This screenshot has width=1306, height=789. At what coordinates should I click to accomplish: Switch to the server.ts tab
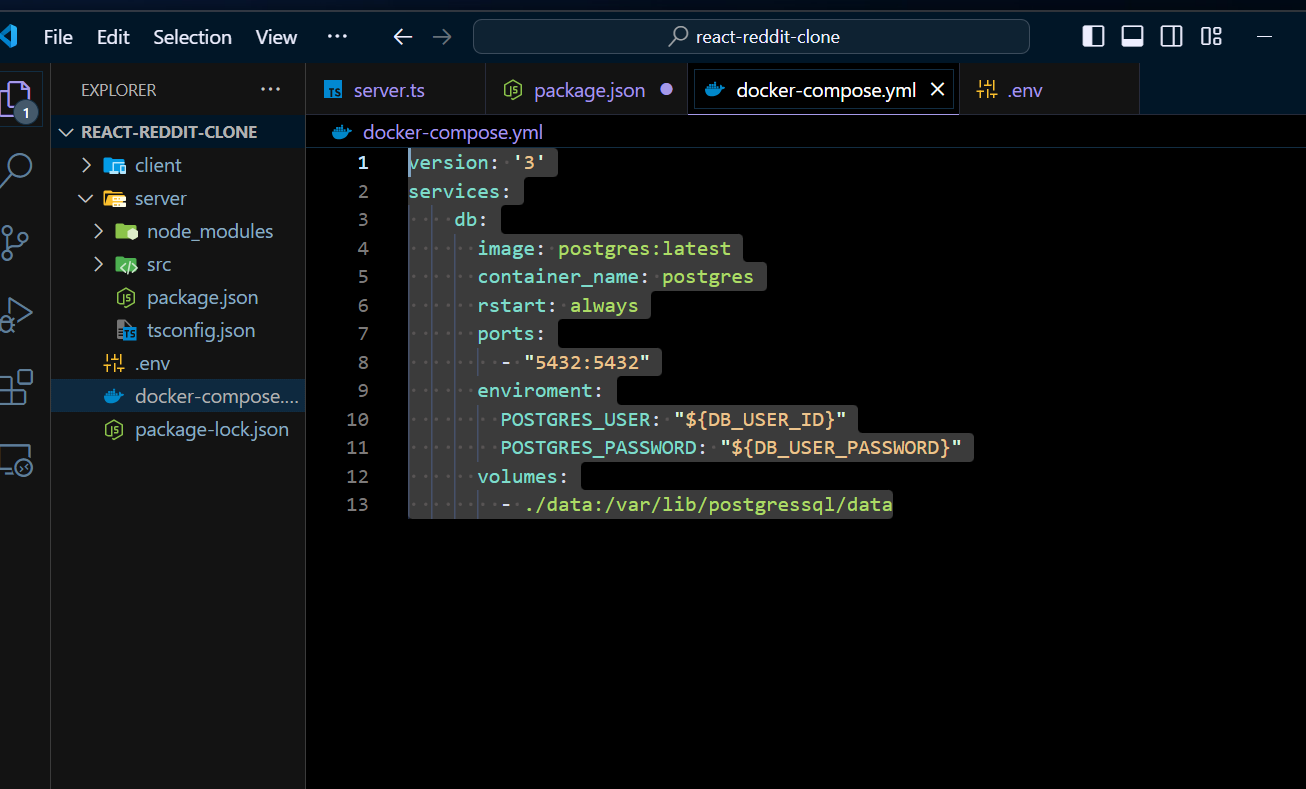coord(395,90)
